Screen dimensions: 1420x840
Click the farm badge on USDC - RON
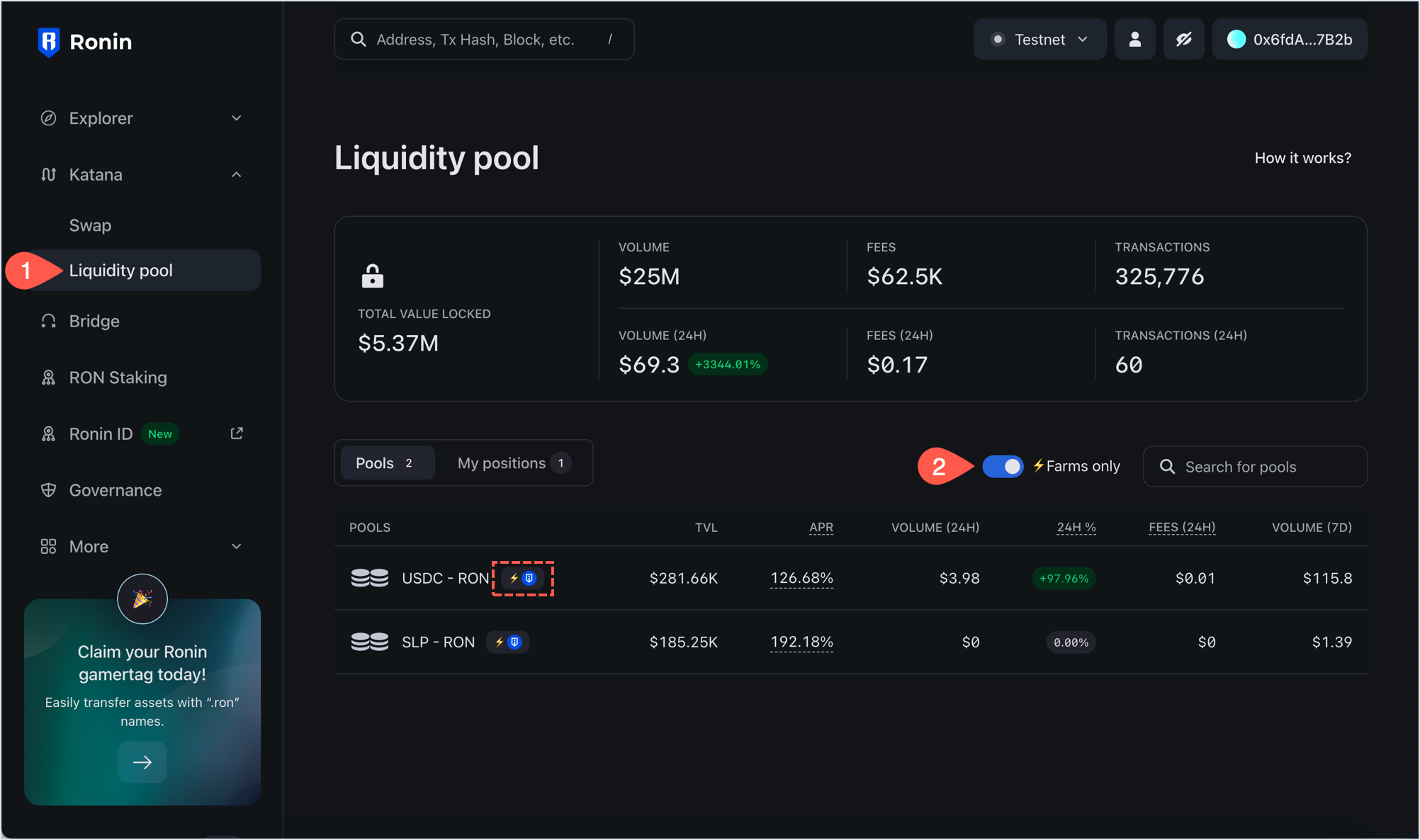coord(522,579)
